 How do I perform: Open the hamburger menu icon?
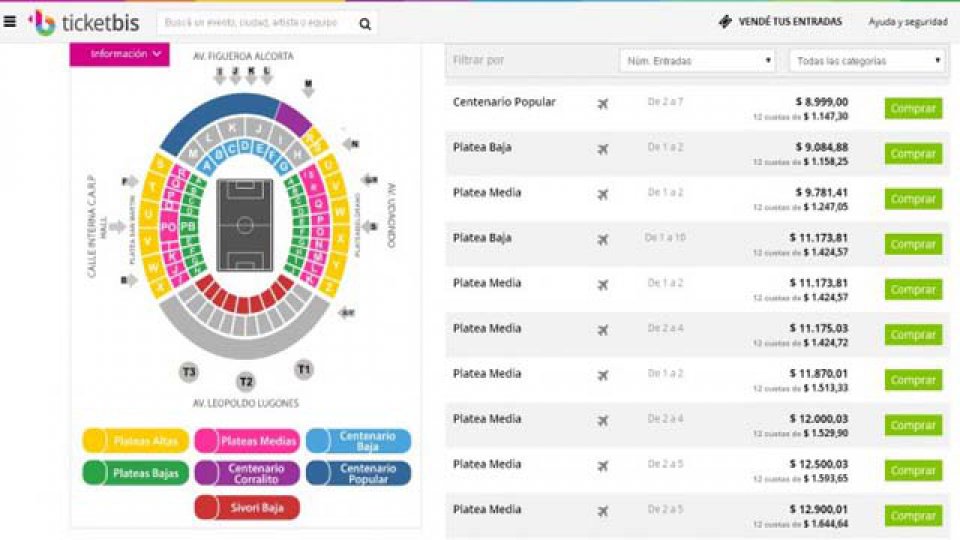(x=10, y=21)
